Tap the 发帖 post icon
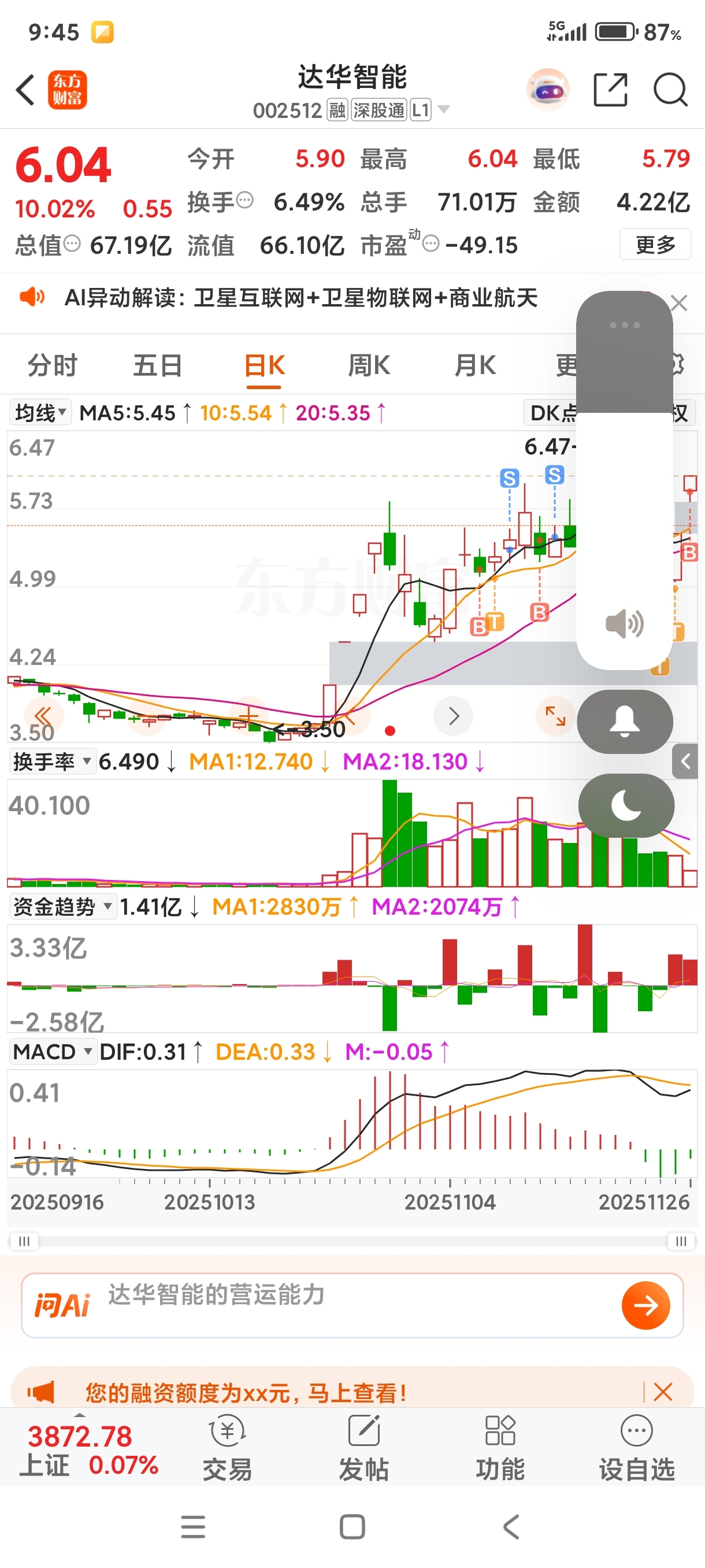Image resolution: width=705 pixels, height=1568 pixels. [x=363, y=1448]
